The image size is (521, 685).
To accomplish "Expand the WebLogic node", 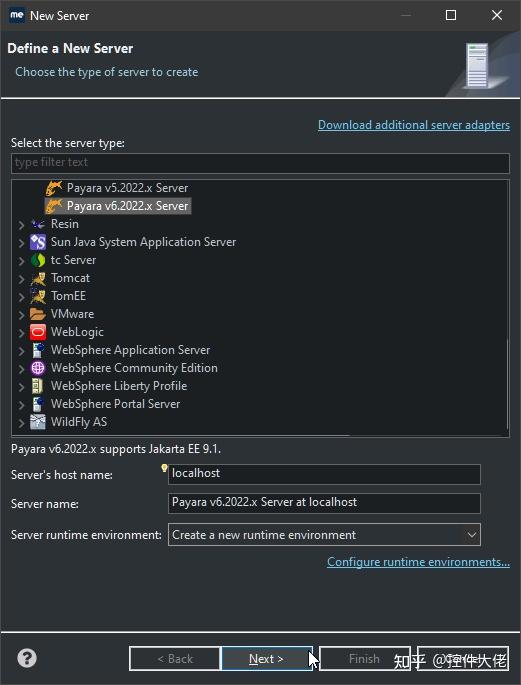I will click(x=21, y=333).
